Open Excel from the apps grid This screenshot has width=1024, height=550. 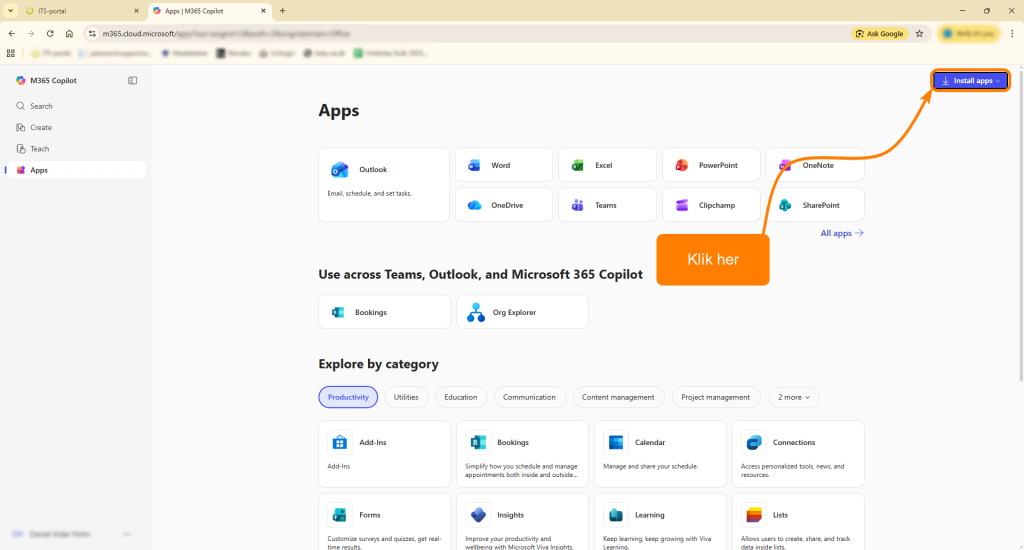pyautogui.click(x=607, y=165)
